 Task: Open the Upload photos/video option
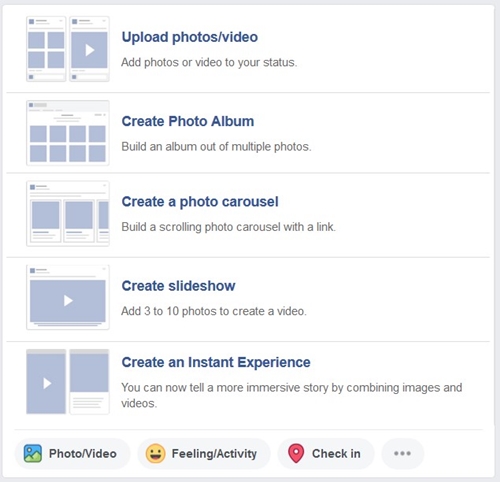tap(190, 37)
